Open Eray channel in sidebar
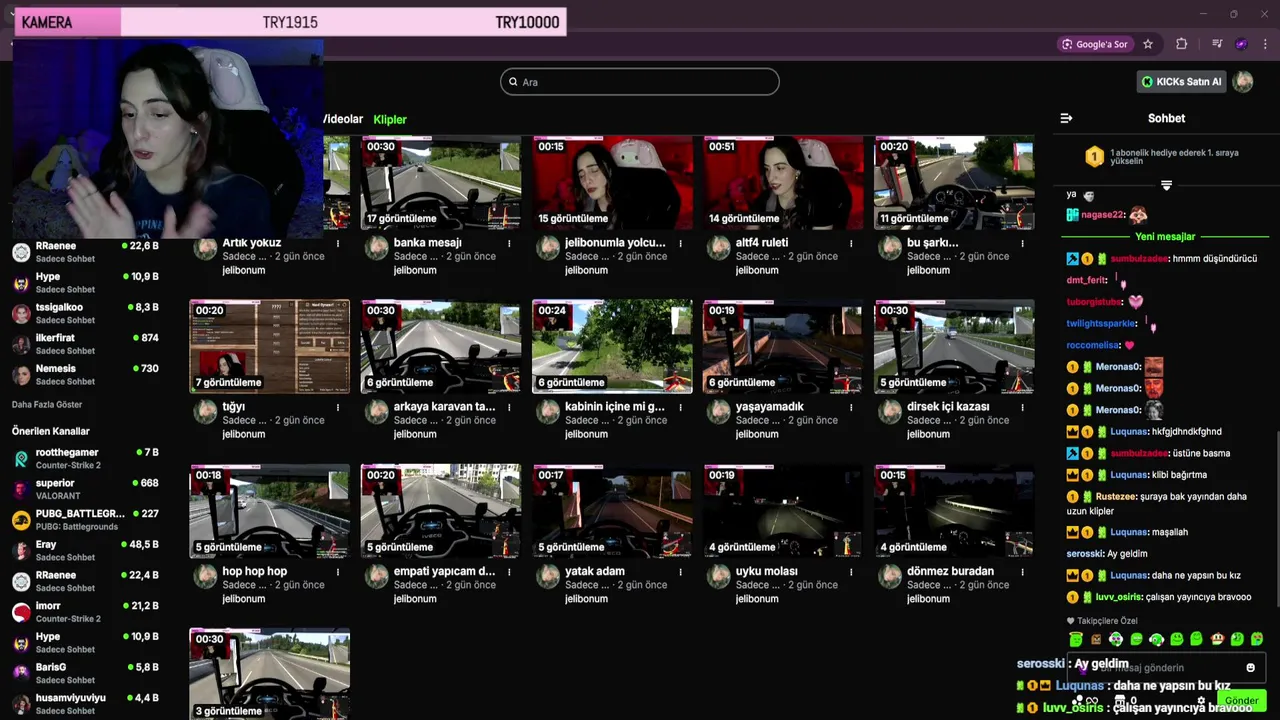The height and width of the screenshot is (720, 1280). point(85,551)
